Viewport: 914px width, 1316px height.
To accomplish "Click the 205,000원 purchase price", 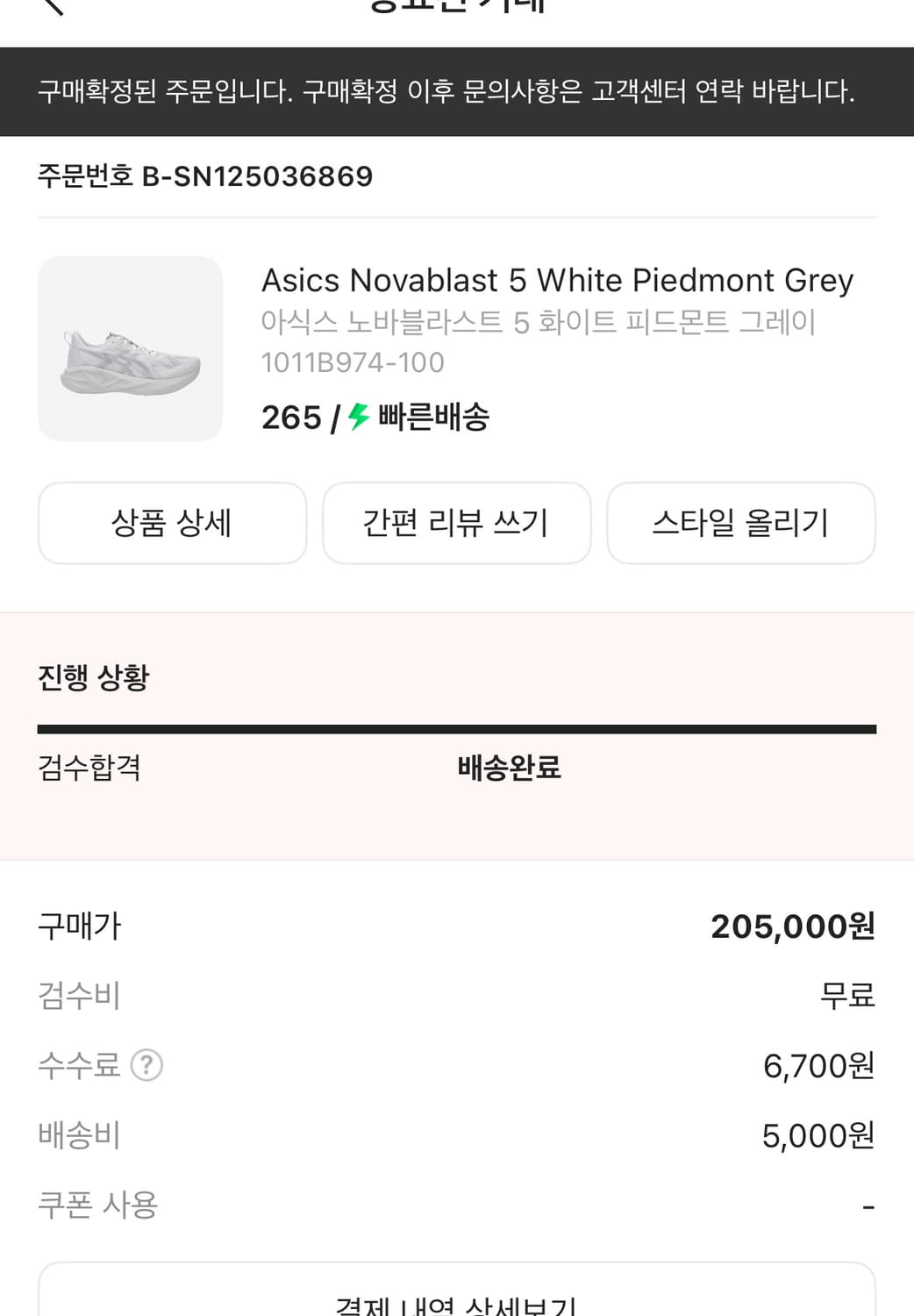I will click(792, 926).
